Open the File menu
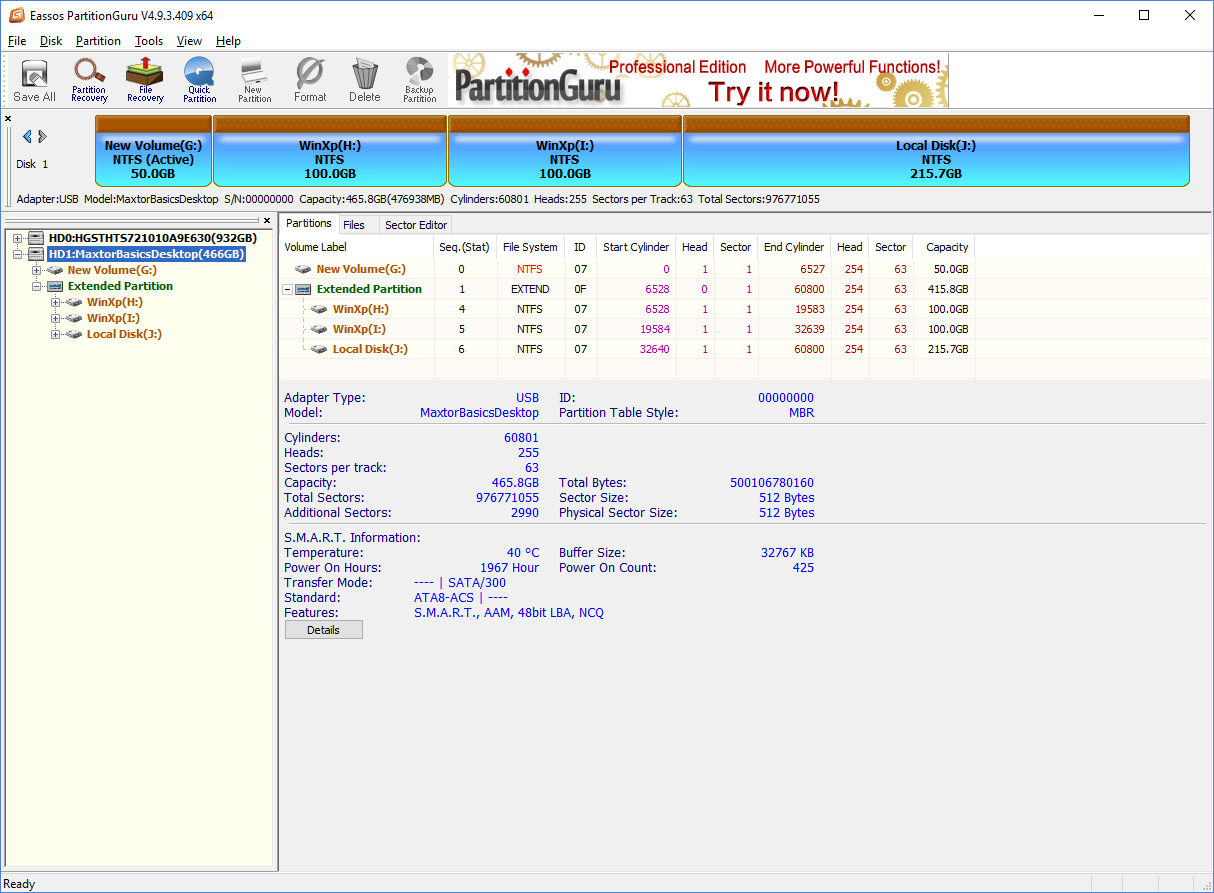Viewport: 1214px width, 893px height. (17, 41)
